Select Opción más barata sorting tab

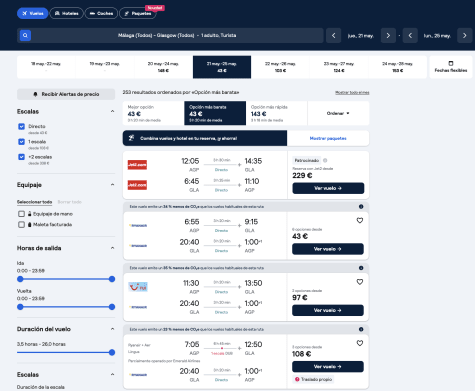pyautogui.click(x=215, y=113)
